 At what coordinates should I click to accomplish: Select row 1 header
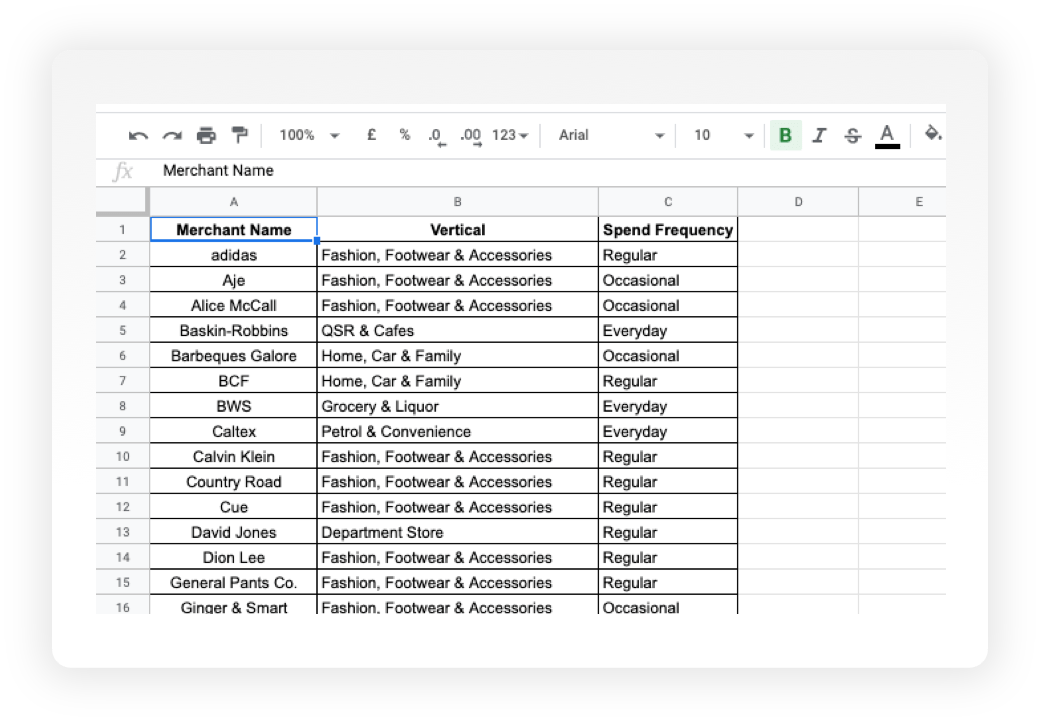coord(123,229)
